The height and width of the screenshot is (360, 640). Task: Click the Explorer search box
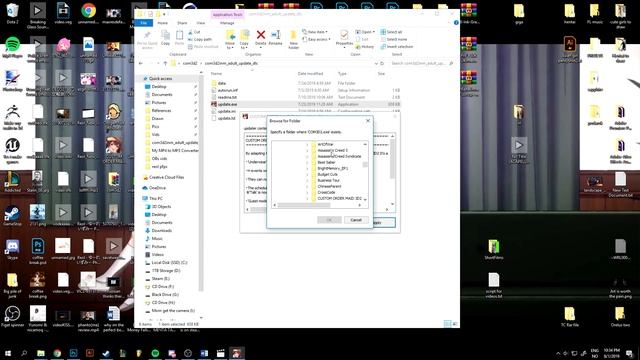[422, 63]
